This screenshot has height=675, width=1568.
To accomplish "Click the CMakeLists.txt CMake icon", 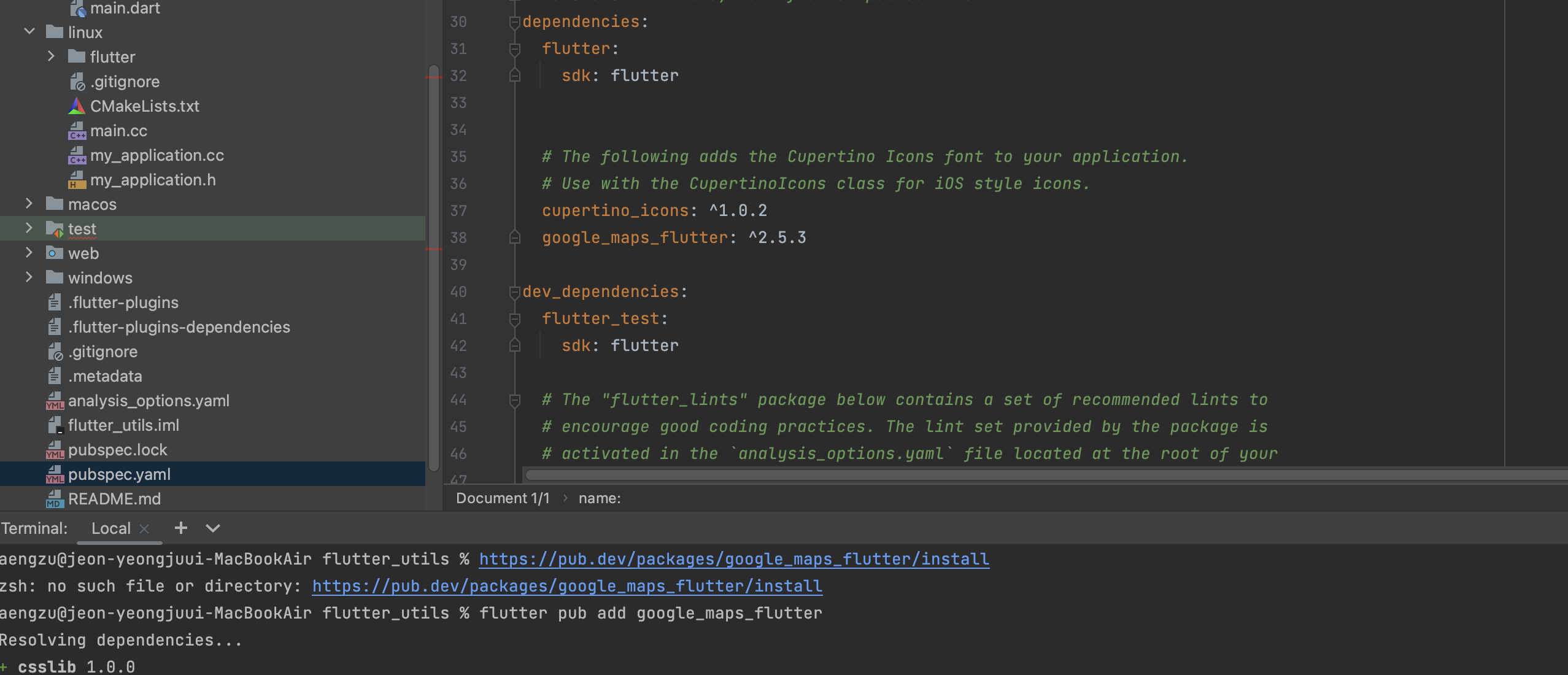I will click(x=77, y=106).
